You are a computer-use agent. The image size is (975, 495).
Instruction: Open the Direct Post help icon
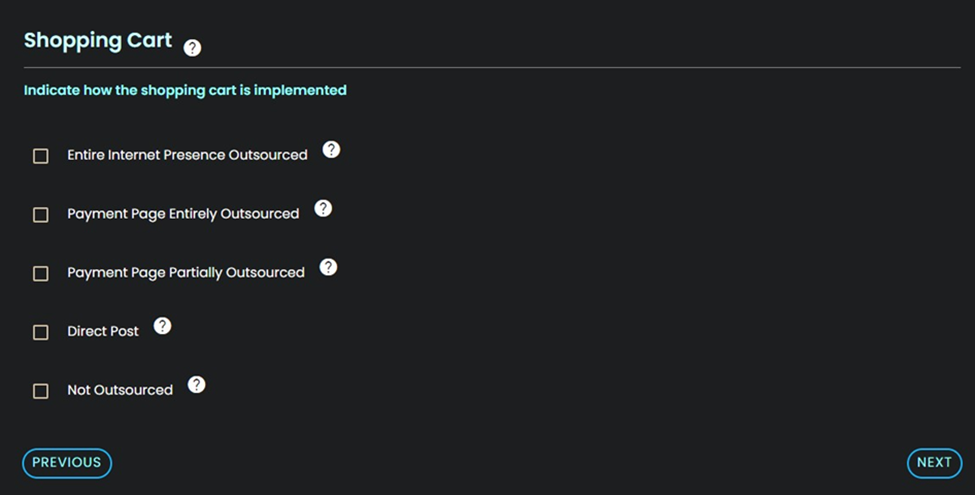[162, 326]
